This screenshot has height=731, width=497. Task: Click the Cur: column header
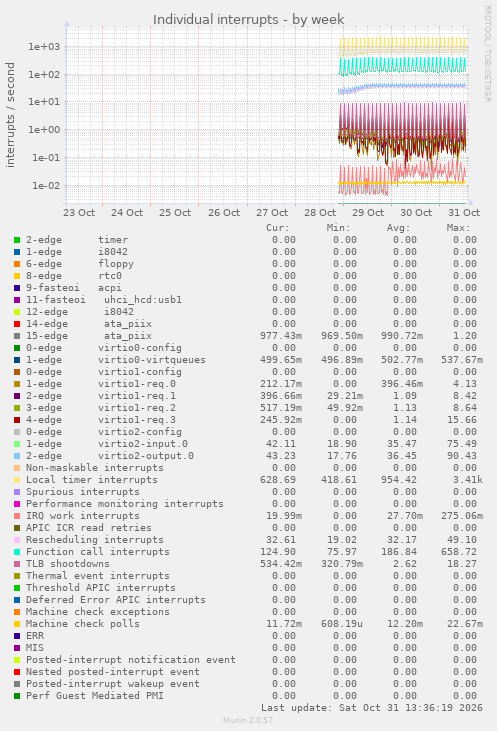tap(278, 228)
